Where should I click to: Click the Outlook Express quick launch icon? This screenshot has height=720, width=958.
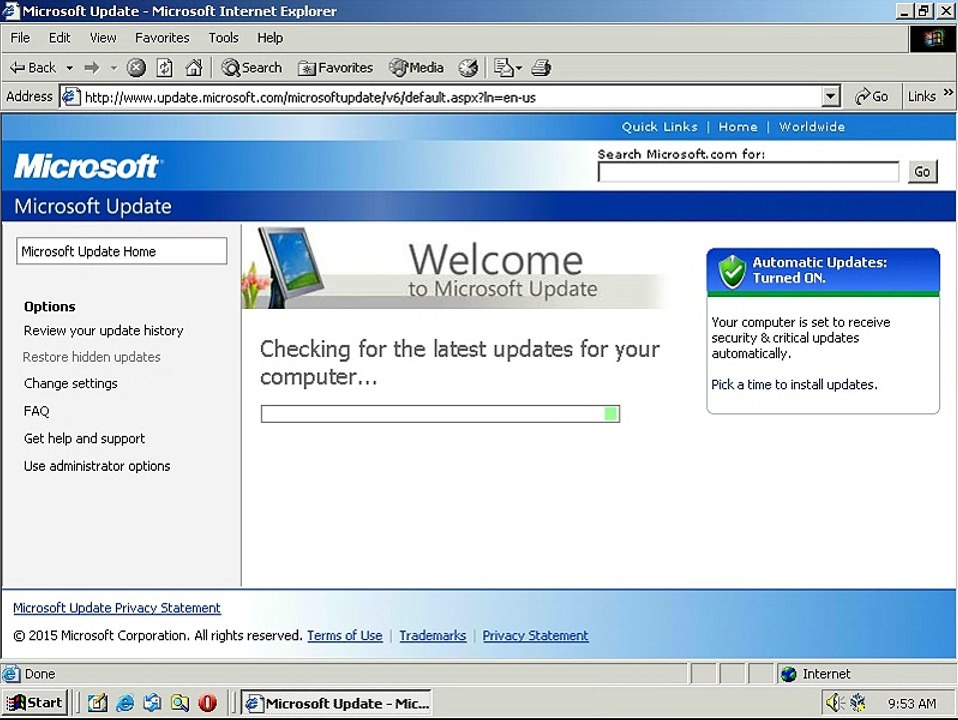(x=152, y=703)
